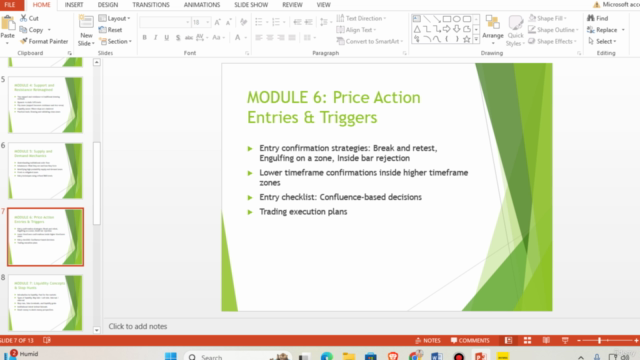Toggle the NOTES pane
The image size is (640, 360).
tap(428, 340)
